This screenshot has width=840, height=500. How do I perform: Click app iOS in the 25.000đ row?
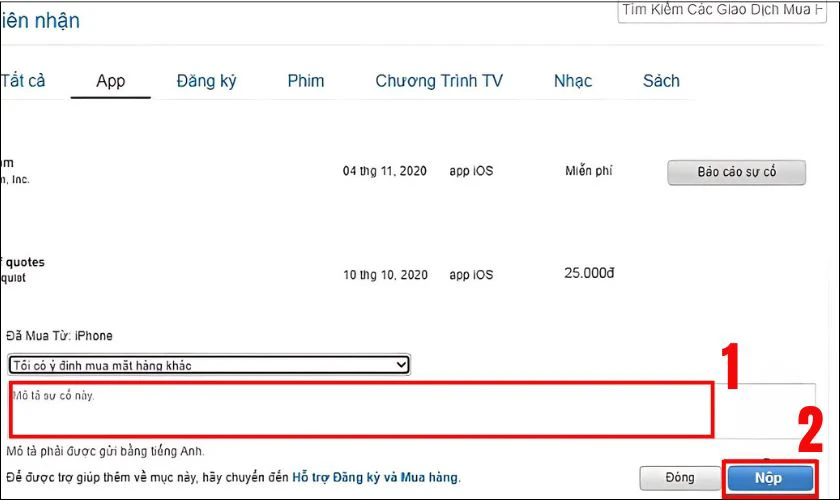click(x=471, y=275)
